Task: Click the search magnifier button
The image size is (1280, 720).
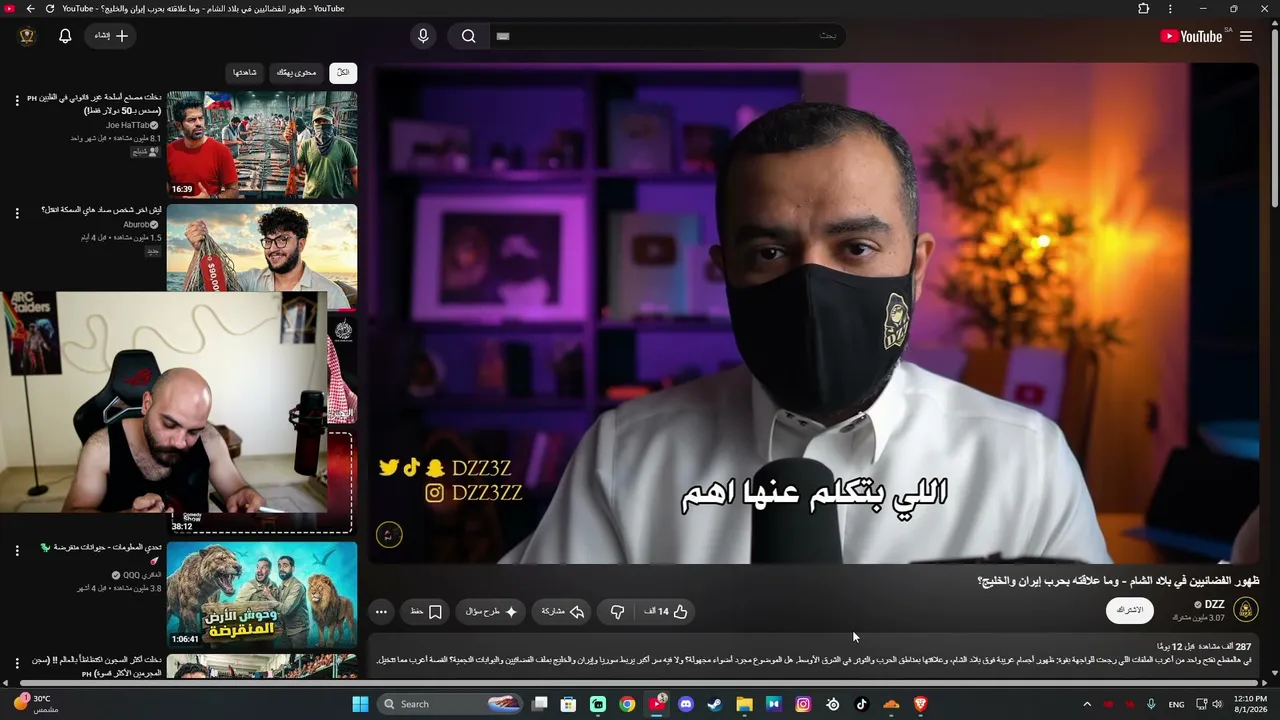Action: click(469, 36)
